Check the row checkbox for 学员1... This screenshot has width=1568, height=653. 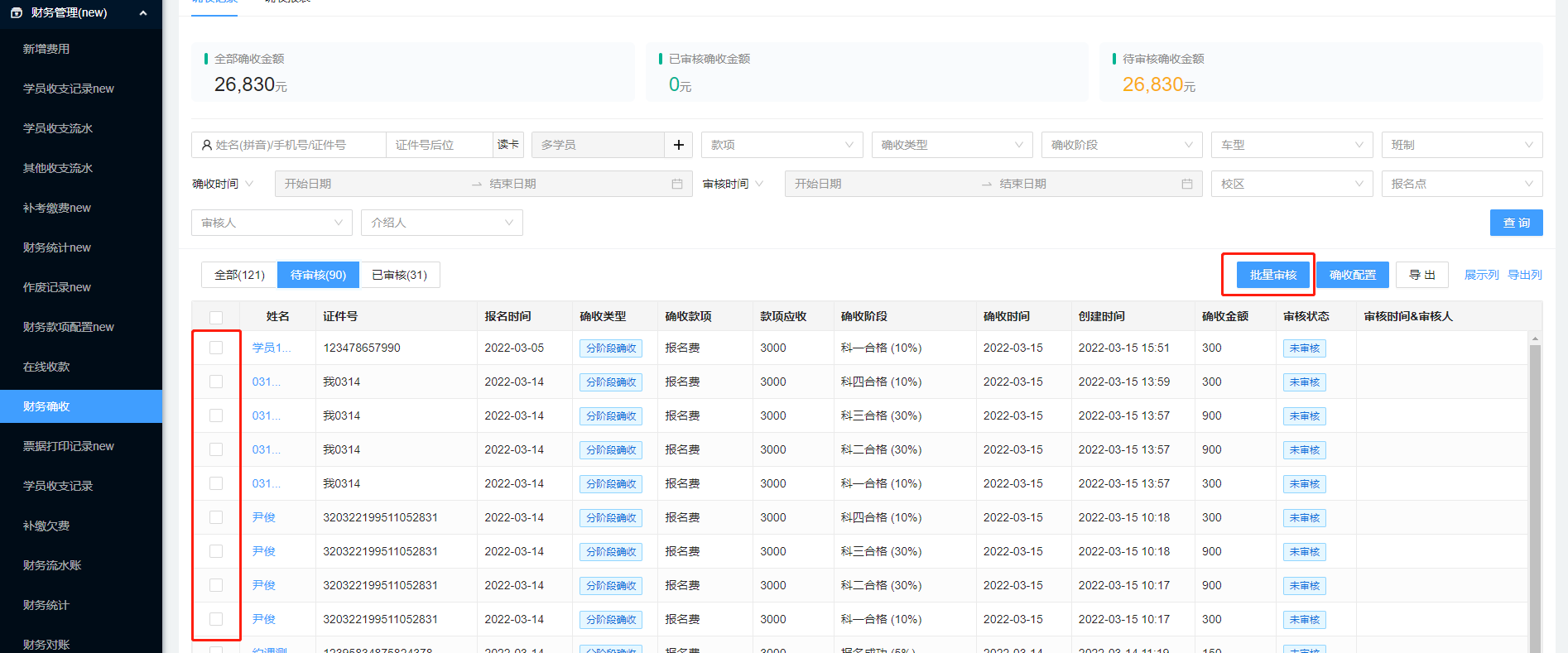[216, 348]
